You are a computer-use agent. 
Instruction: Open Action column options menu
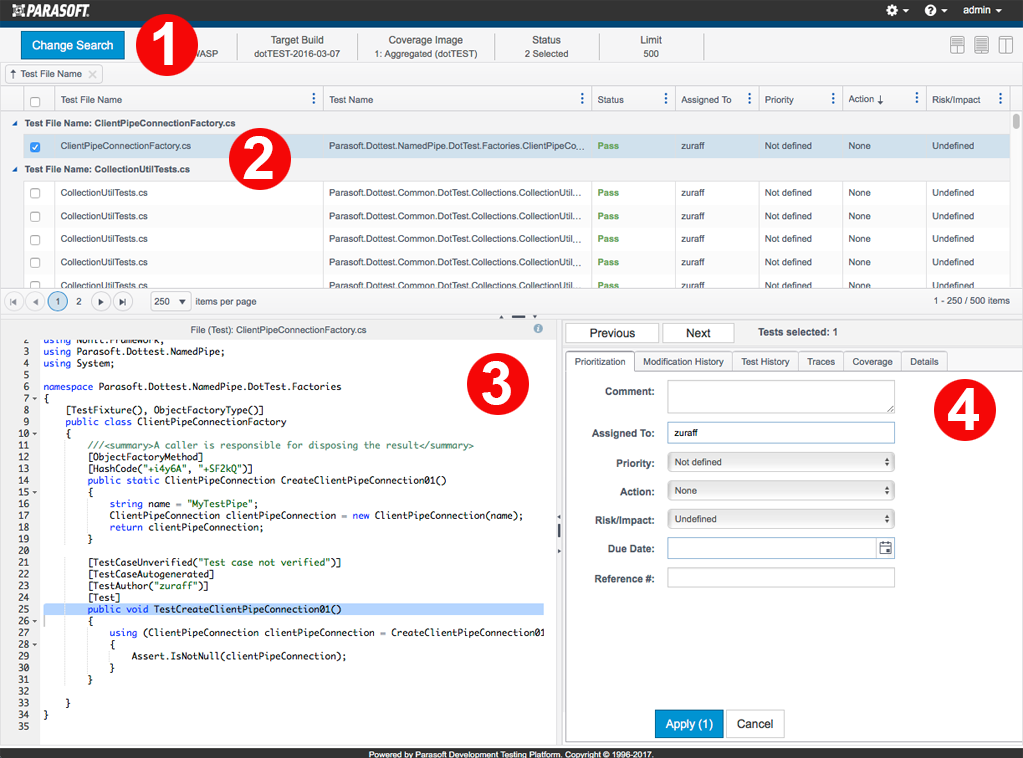(917, 99)
